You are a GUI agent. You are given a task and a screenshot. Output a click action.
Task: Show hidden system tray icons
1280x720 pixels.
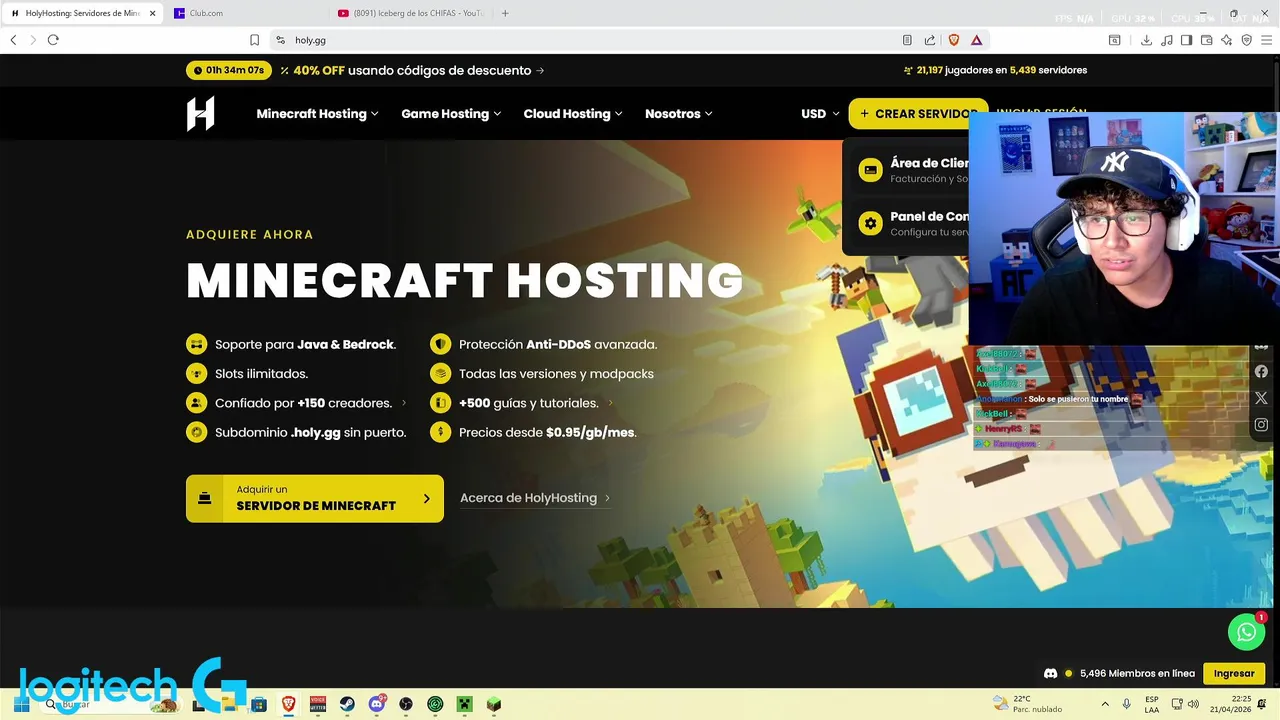point(1105,704)
